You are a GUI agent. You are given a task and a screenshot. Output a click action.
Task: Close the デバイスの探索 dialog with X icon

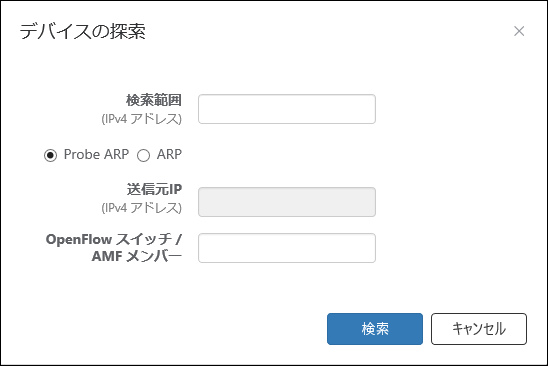(519, 31)
